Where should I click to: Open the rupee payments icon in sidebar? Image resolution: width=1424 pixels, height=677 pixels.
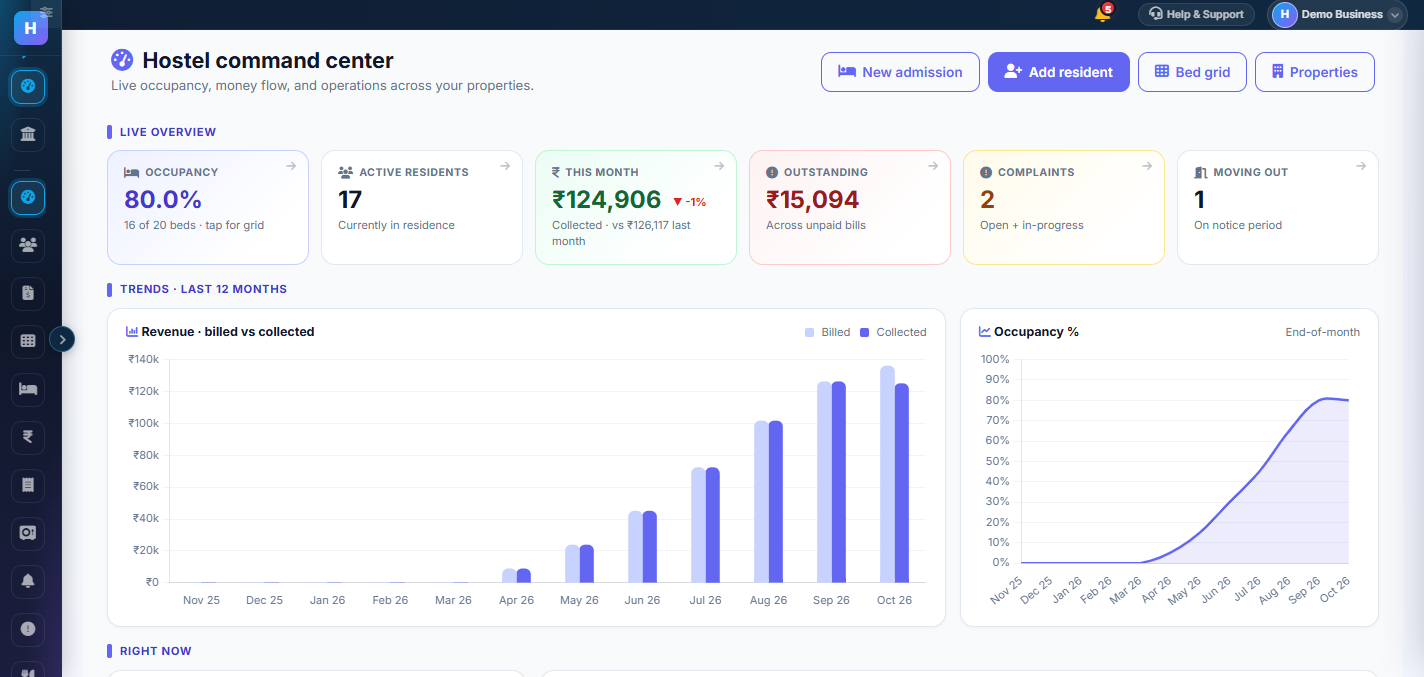tap(28, 436)
